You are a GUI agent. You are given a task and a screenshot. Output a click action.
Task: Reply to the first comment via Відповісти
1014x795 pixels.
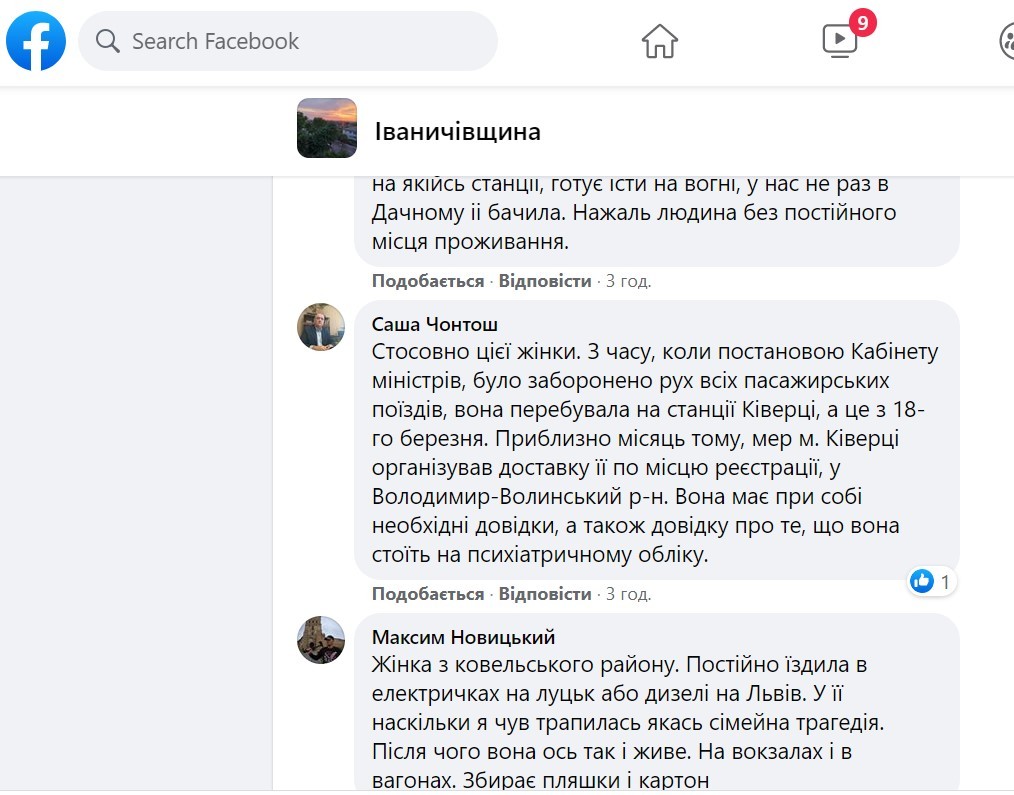(x=545, y=281)
